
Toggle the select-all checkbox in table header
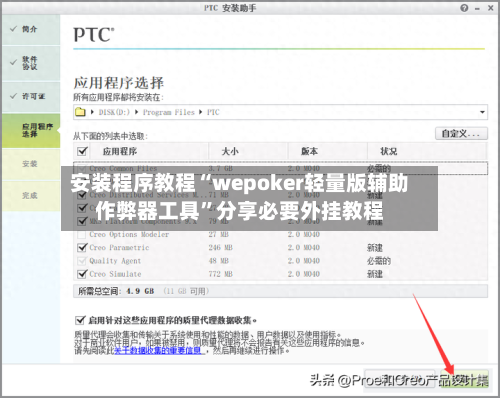82,151
